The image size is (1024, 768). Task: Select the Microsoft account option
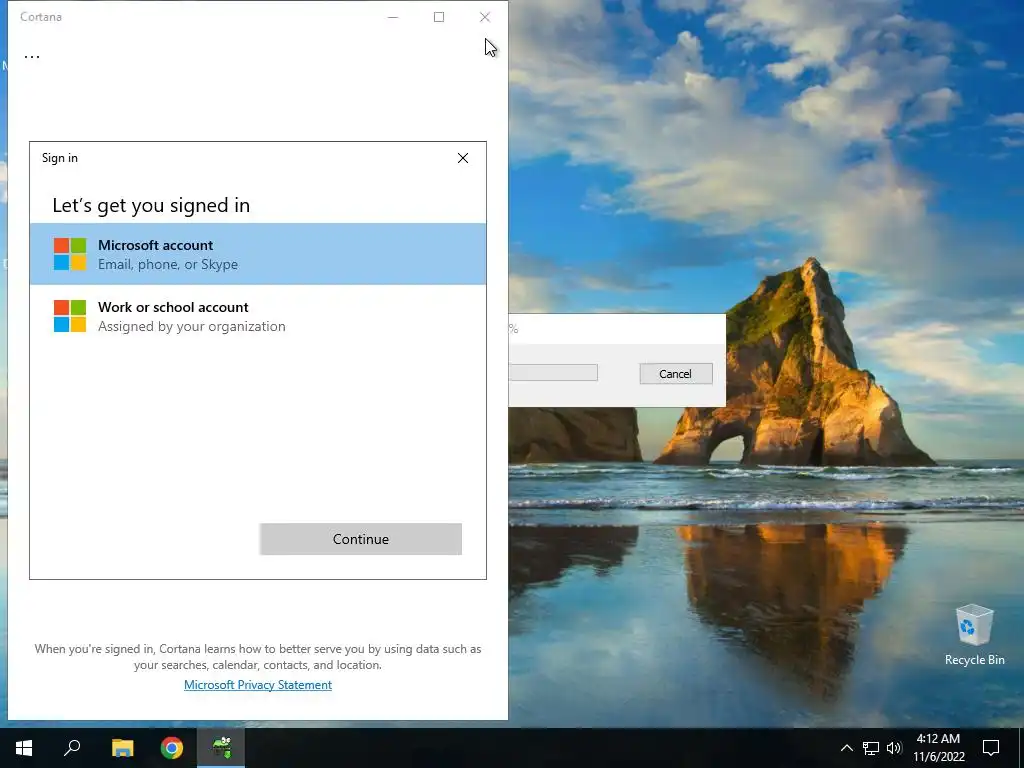click(x=258, y=254)
